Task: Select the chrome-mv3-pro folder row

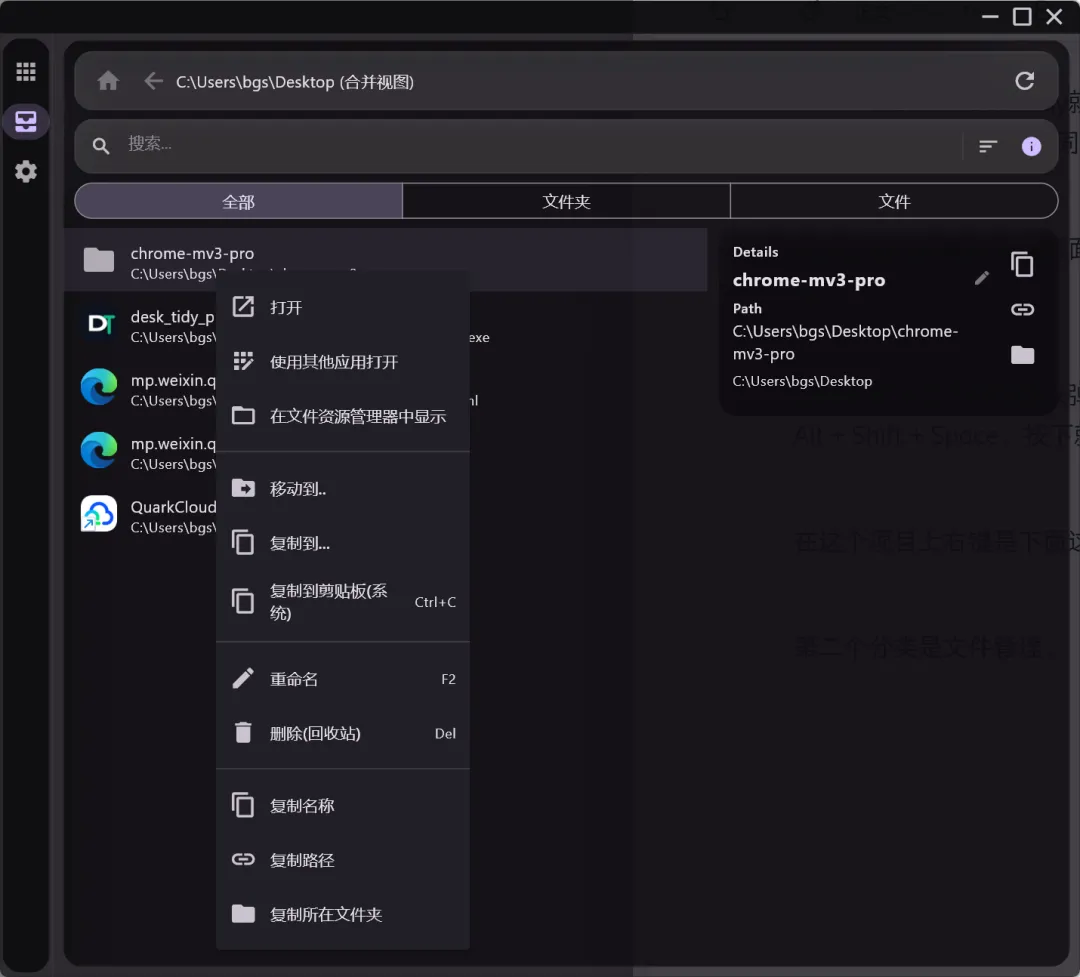Action: (386, 260)
